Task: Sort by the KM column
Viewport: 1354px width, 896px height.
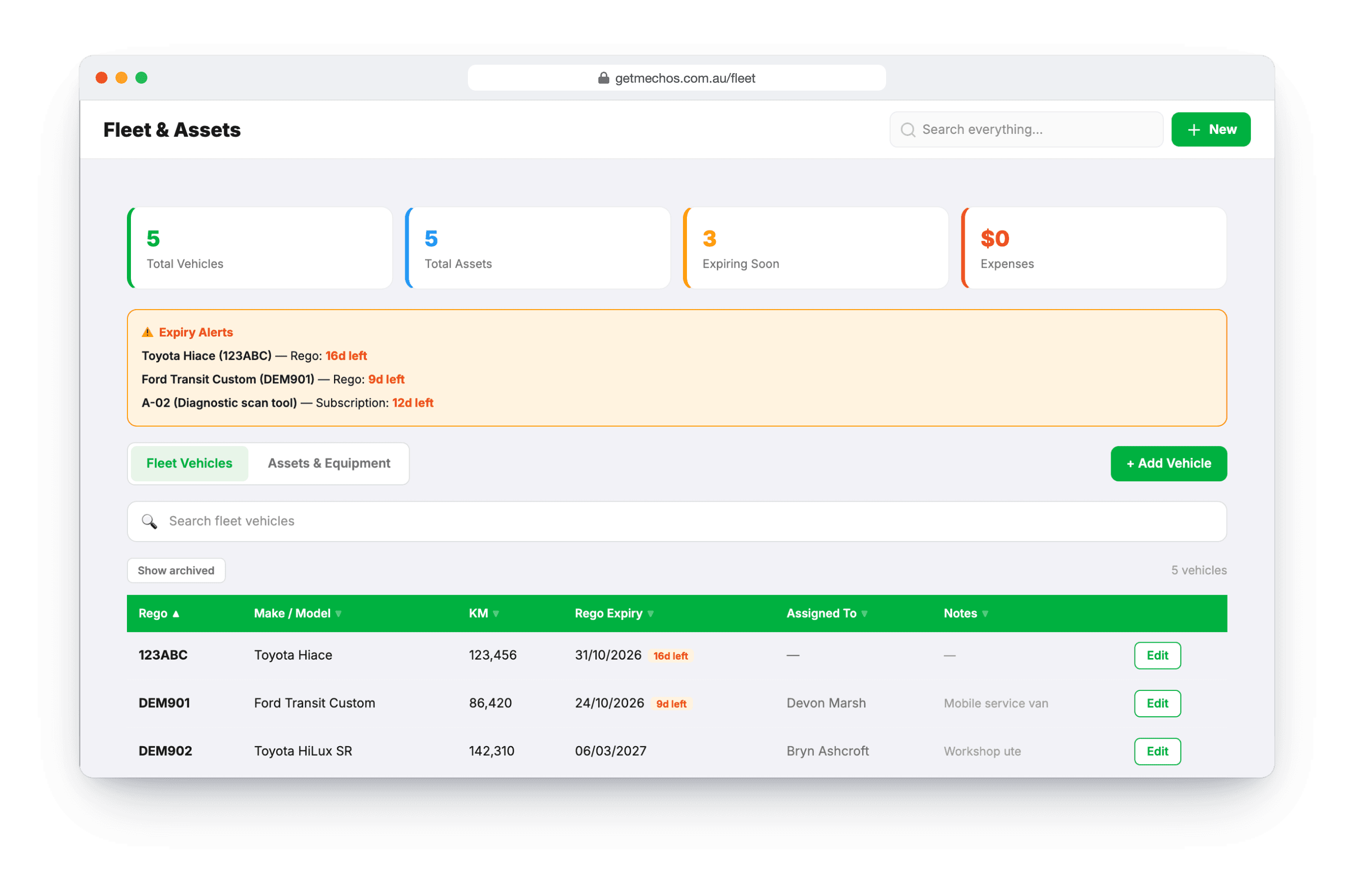Action: click(x=484, y=613)
